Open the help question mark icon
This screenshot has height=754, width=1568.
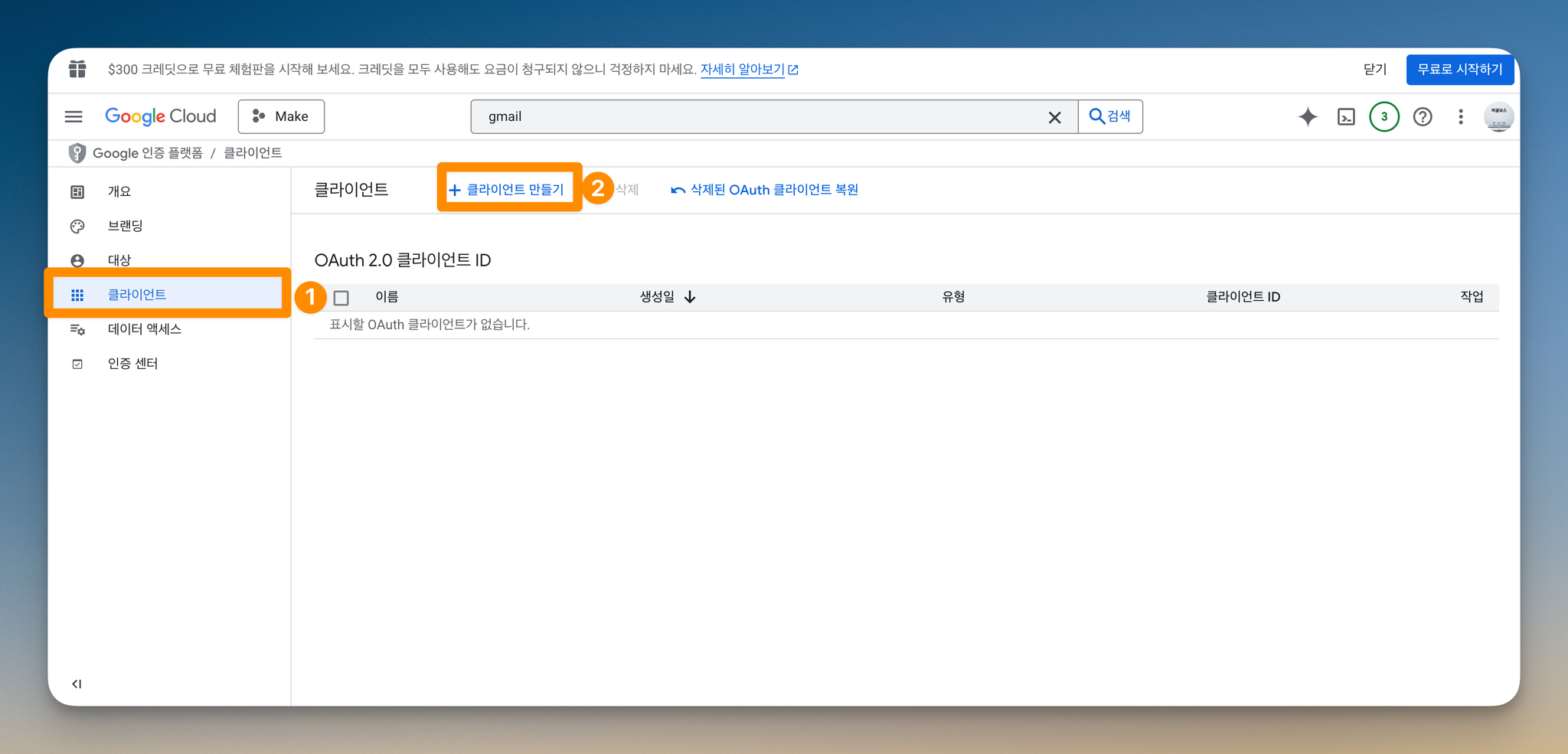point(1423,116)
